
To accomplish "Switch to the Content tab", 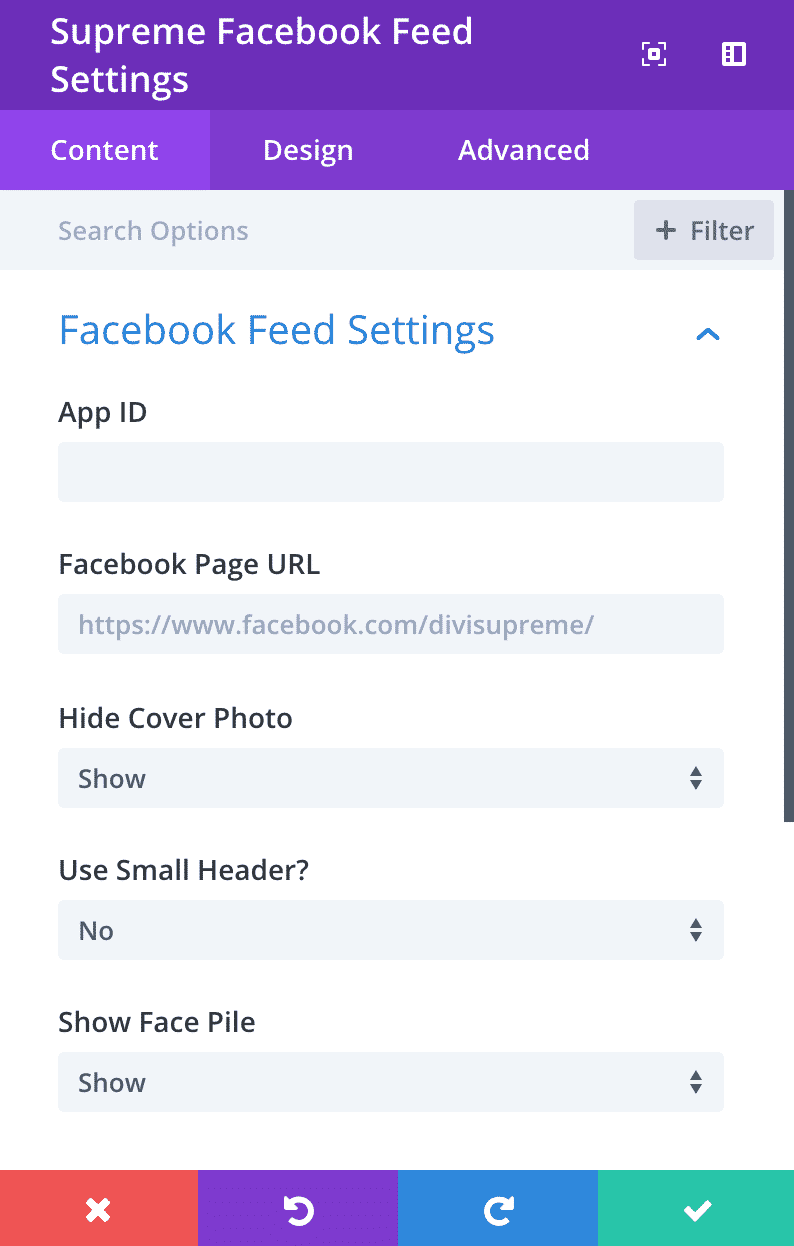I will click(x=105, y=150).
